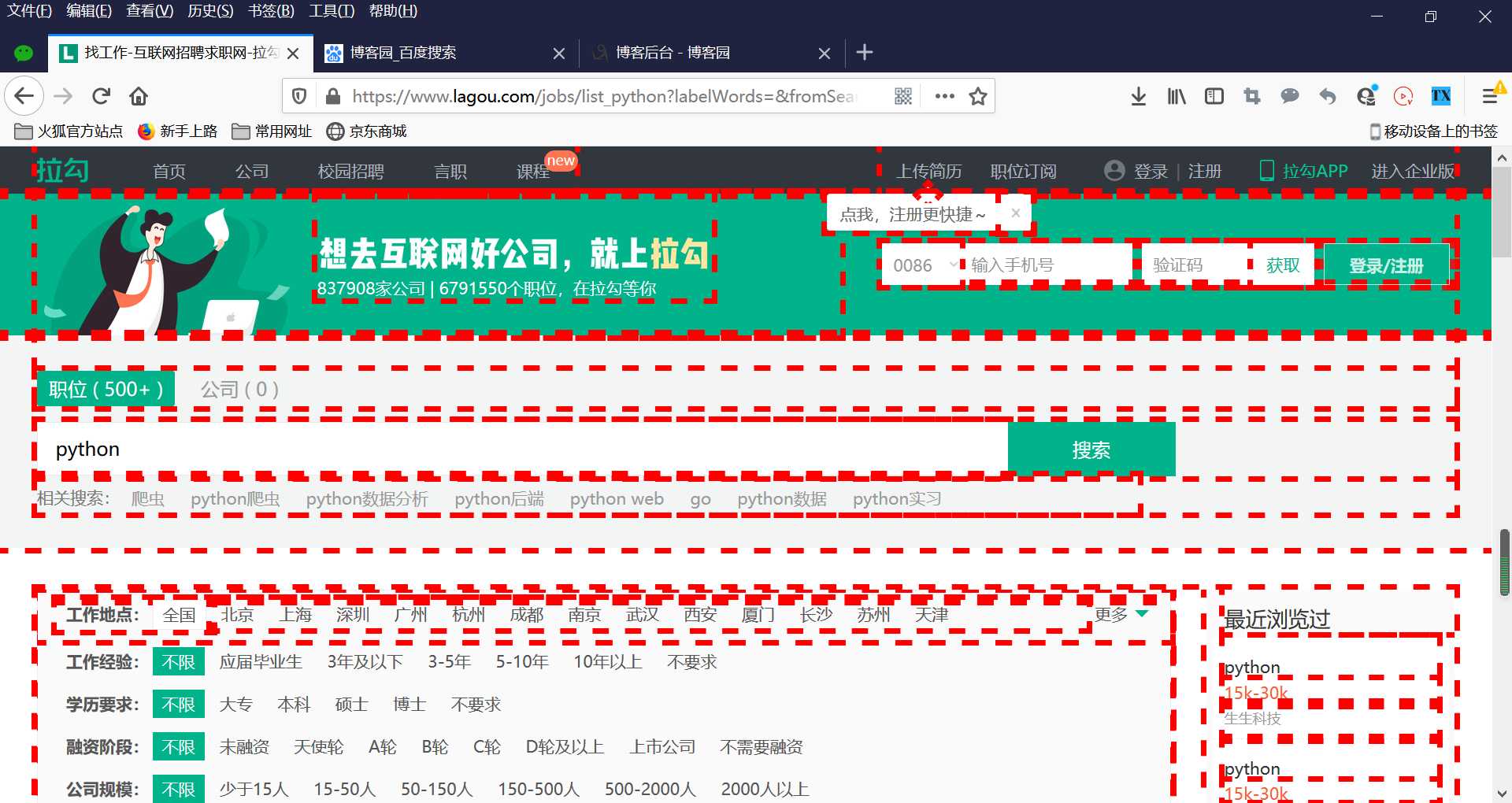The width and height of the screenshot is (1512, 803).
Task: Open the 文件 menu
Action: click(x=29, y=11)
